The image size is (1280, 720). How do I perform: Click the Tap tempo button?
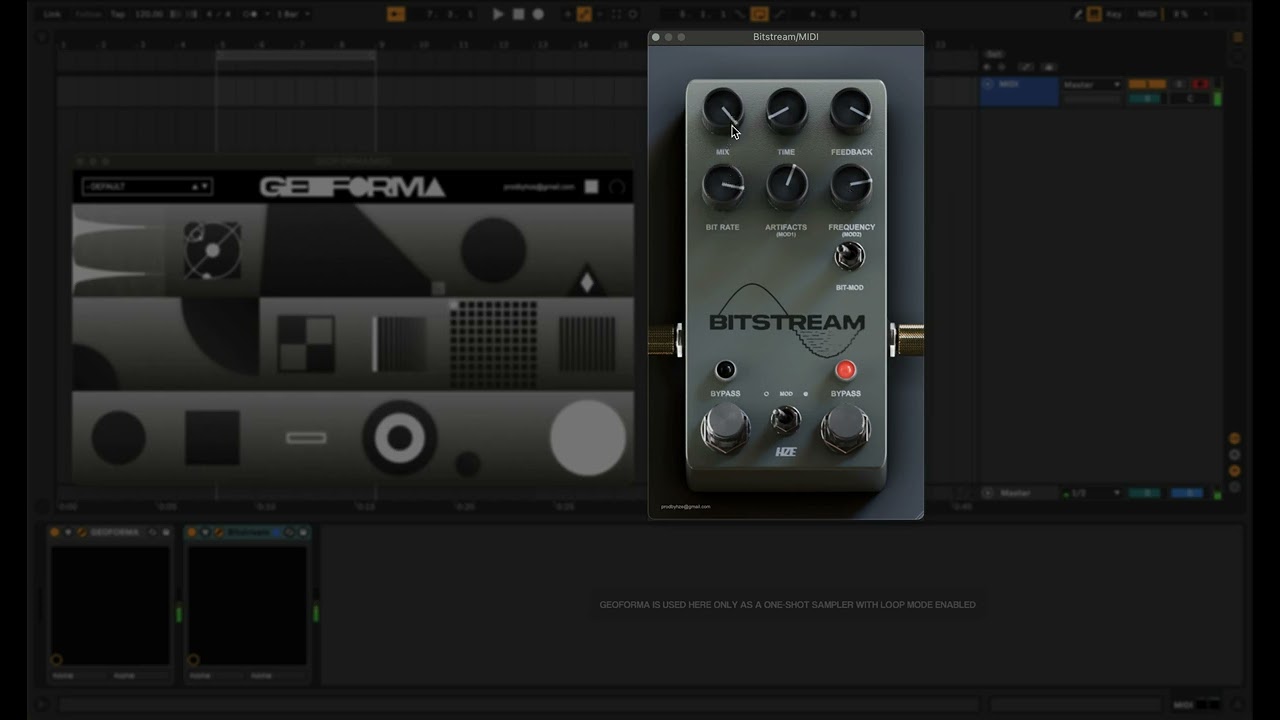click(118, 14)
